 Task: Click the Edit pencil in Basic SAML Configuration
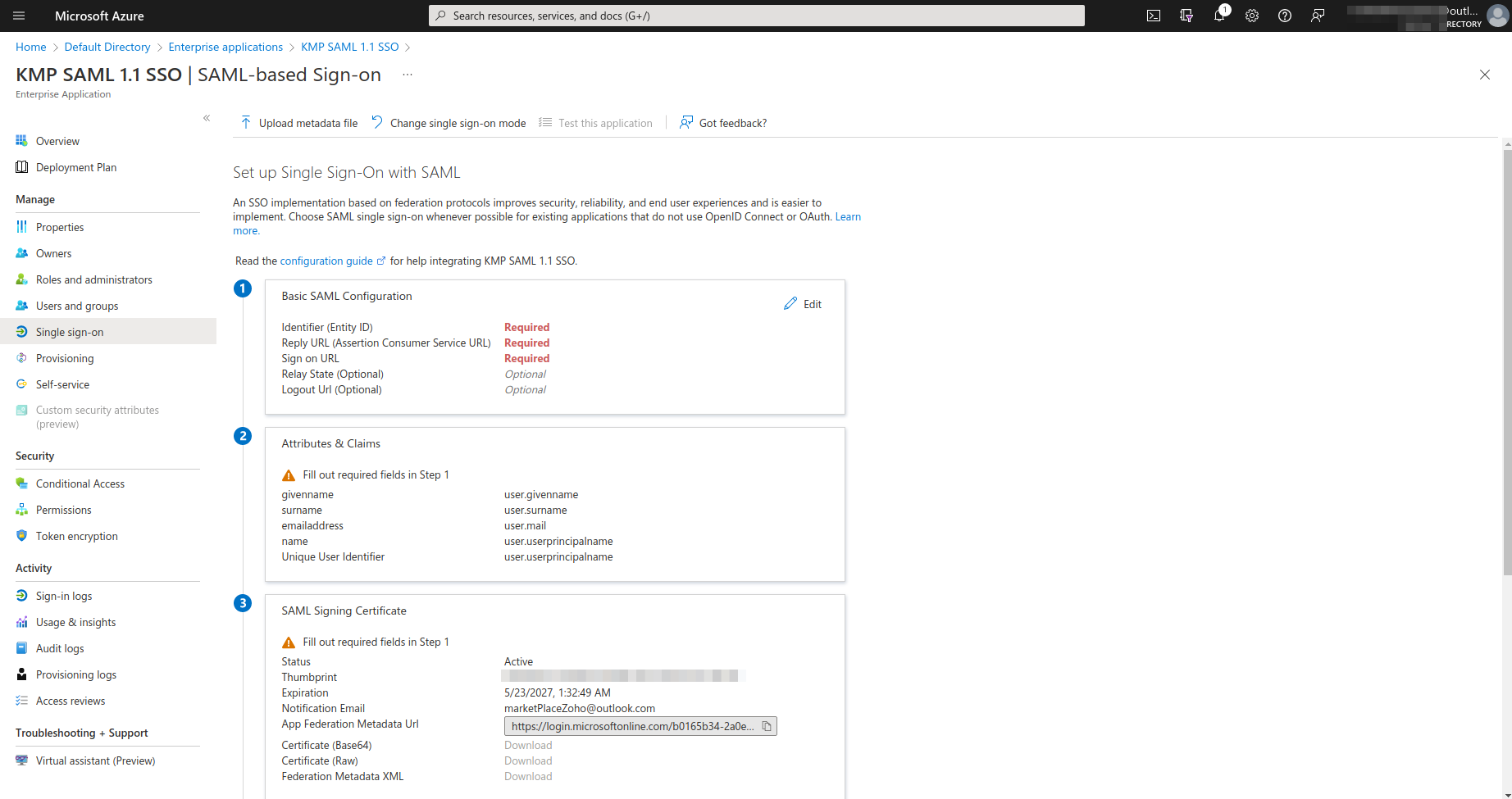point(790,303)
